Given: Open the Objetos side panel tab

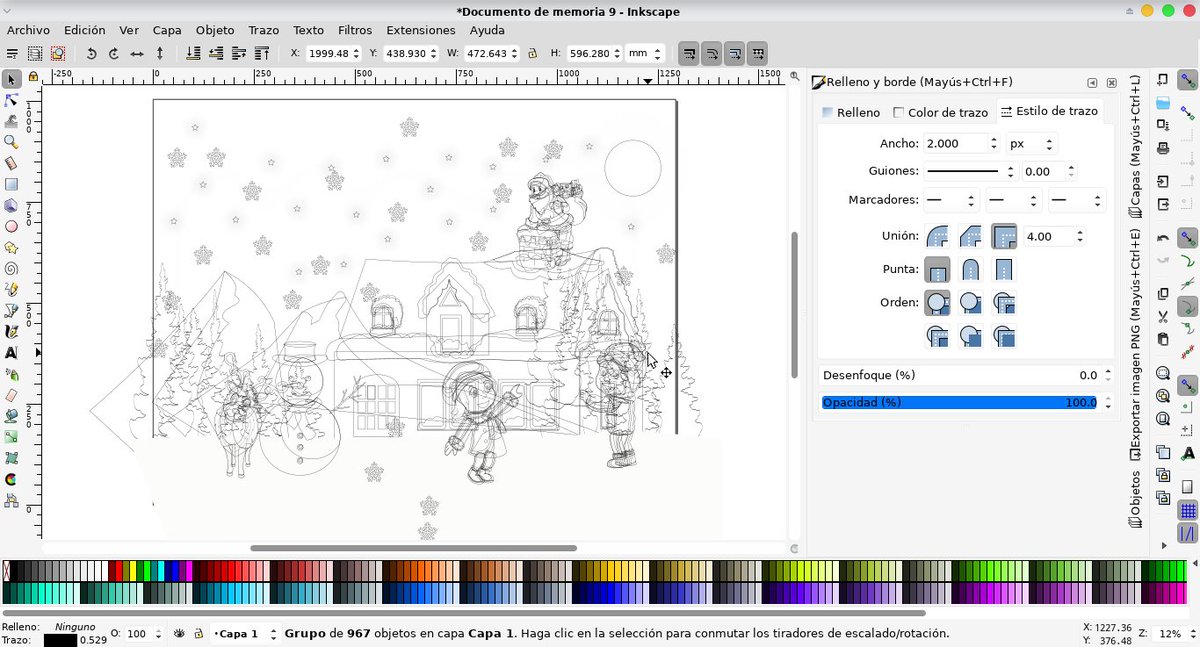Looking at the screenshot, I should (x=1135, y=499).
